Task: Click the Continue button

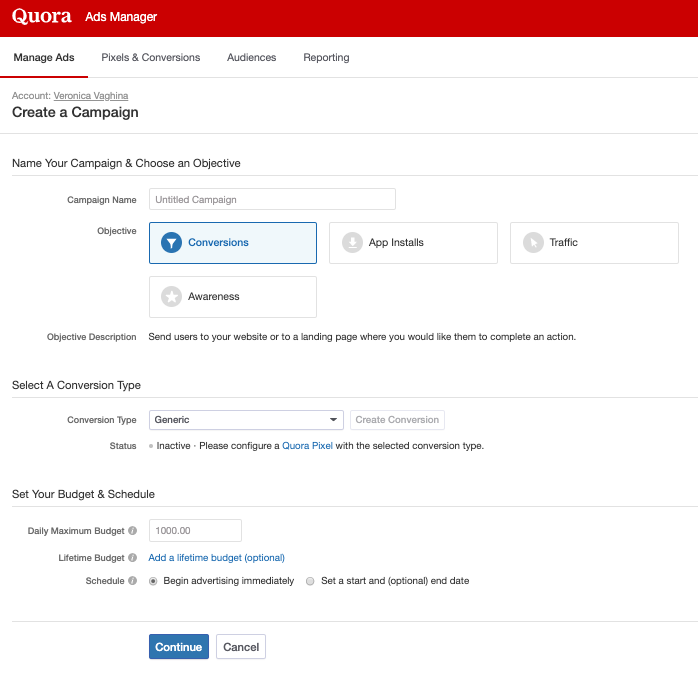Action: (179, 646)
